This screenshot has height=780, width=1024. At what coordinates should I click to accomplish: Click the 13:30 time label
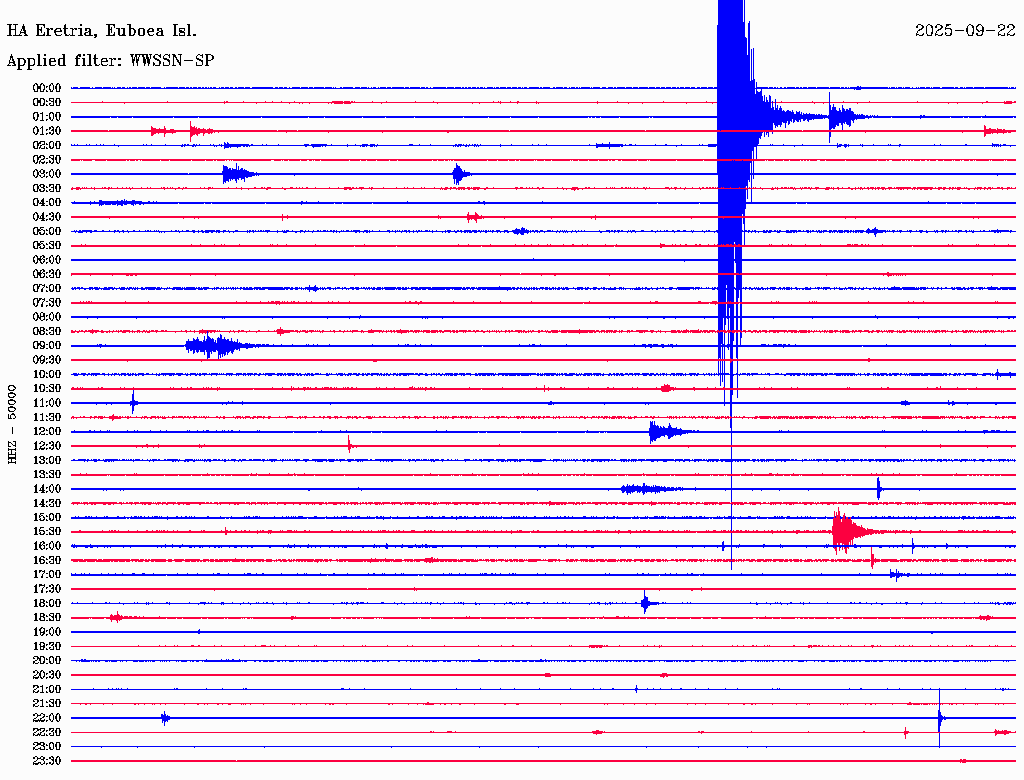(47, 474)
